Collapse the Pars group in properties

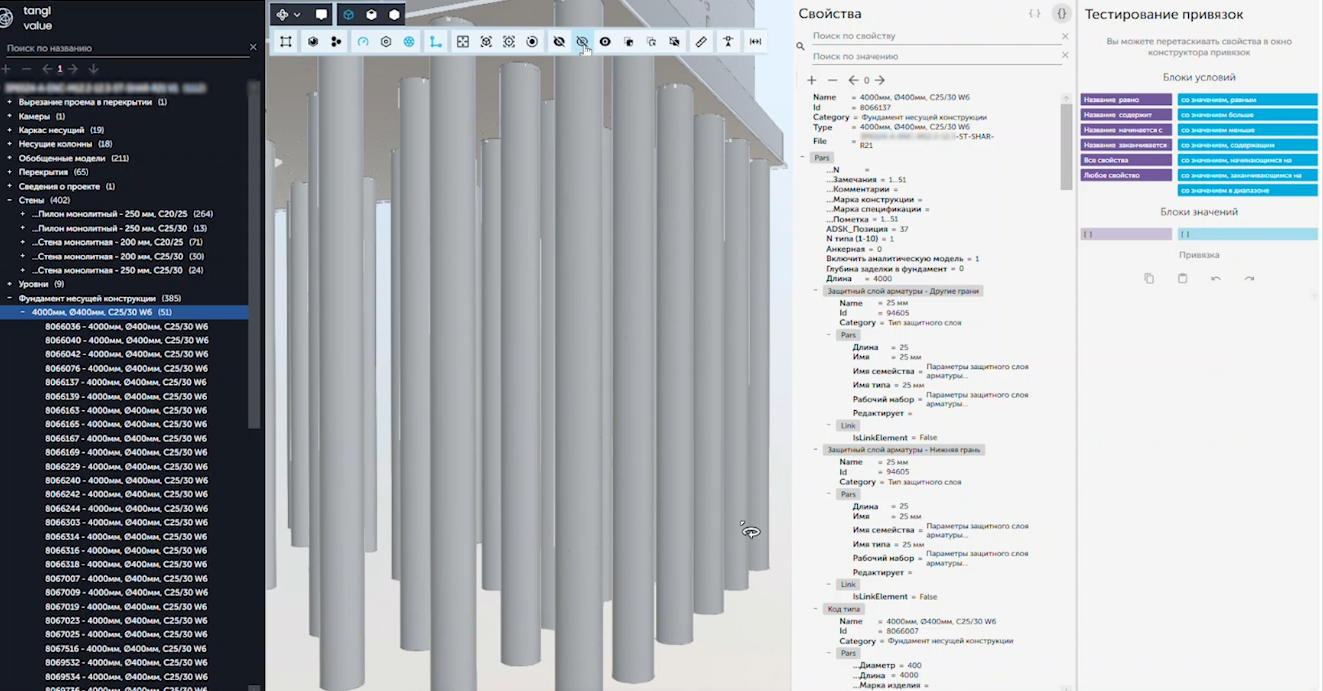(x=803, y=158)
